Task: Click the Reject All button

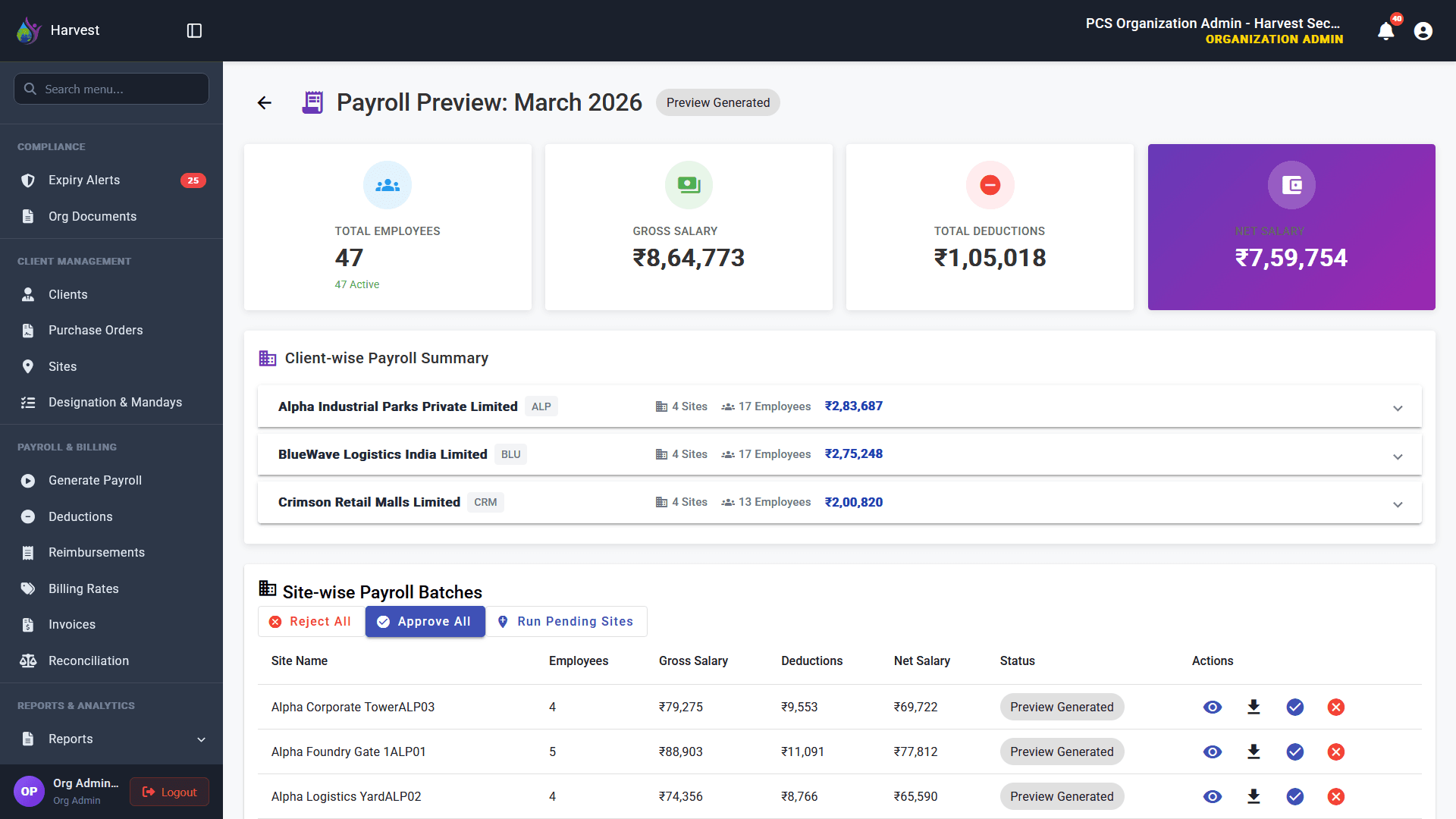Action: [311, 621]
